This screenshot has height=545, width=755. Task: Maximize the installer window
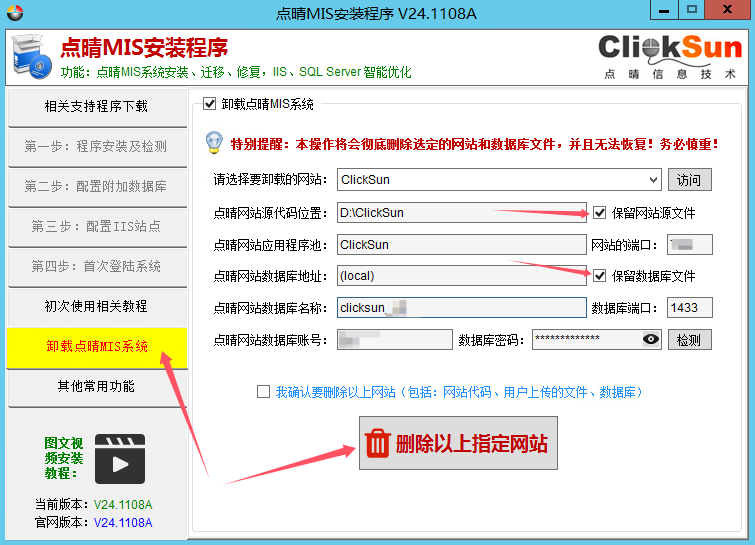click(692, 10)
